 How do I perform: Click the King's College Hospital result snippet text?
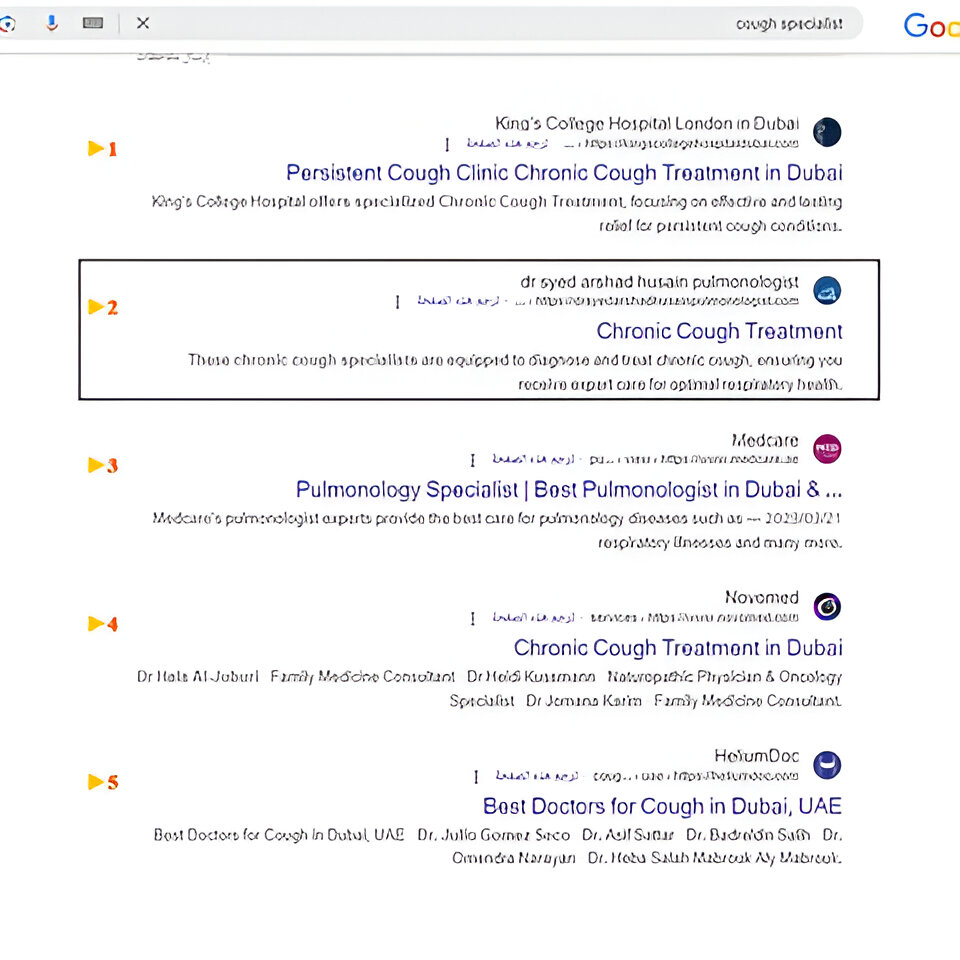[x=497, y=214]
